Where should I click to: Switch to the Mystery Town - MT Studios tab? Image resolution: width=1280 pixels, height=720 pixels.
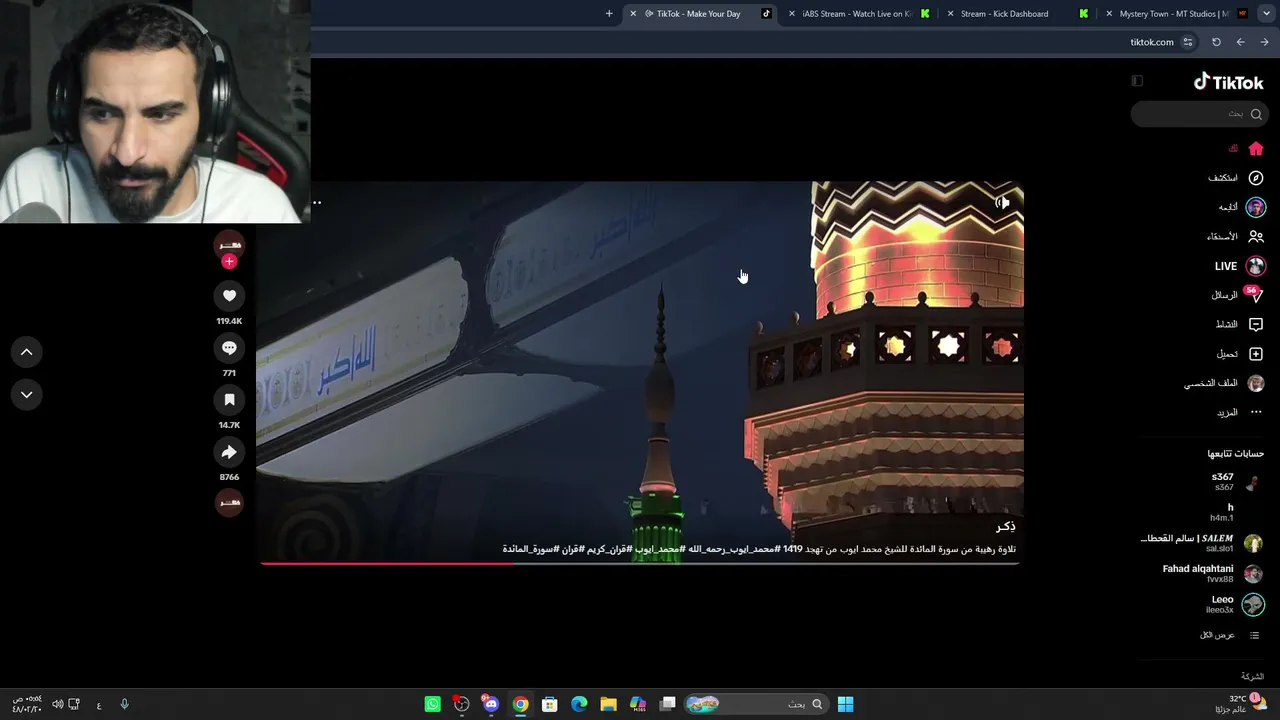click(x=1175, y=14)
